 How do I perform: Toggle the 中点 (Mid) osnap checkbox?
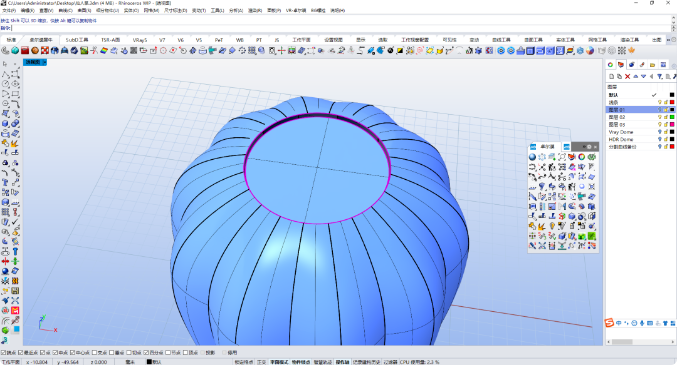coord(55,353)
